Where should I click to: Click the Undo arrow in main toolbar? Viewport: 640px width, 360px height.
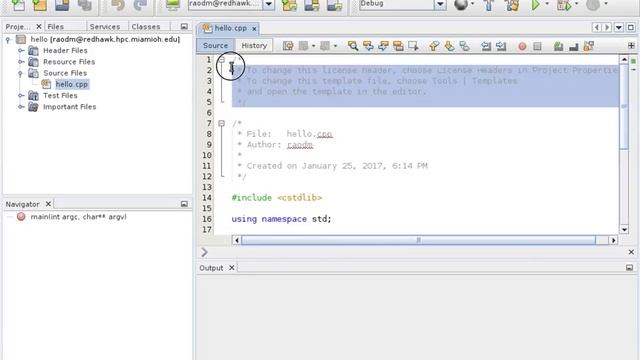click(x=118, y=5)
